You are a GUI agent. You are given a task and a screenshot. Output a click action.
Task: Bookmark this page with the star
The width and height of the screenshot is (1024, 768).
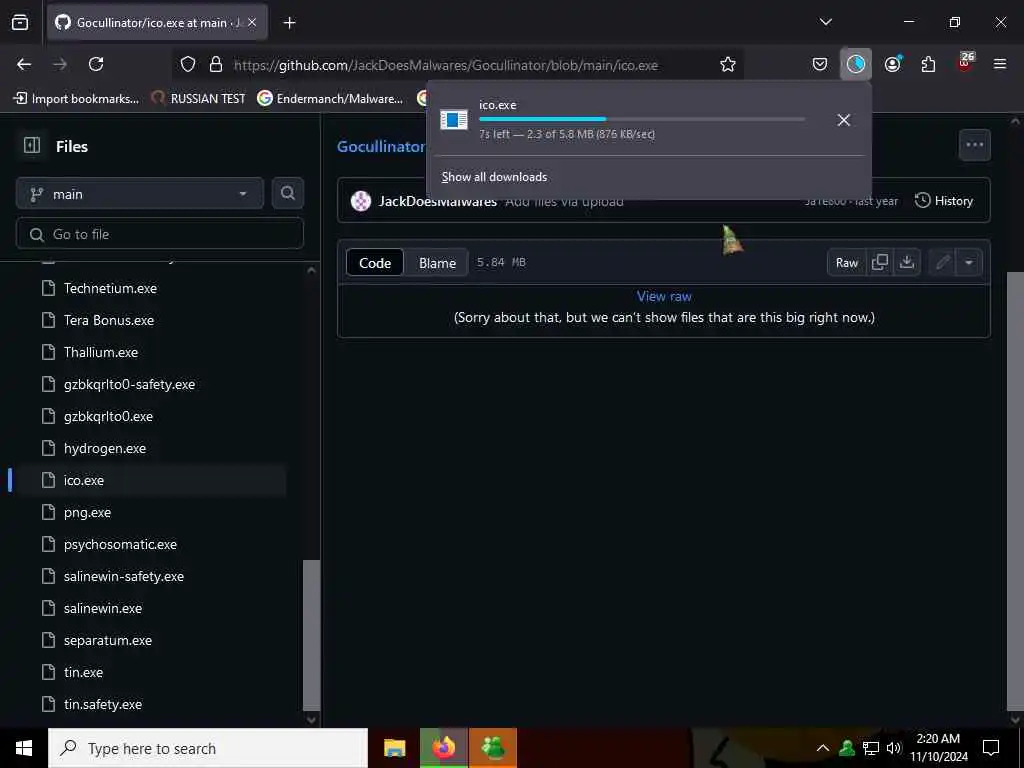click(728, 64)
